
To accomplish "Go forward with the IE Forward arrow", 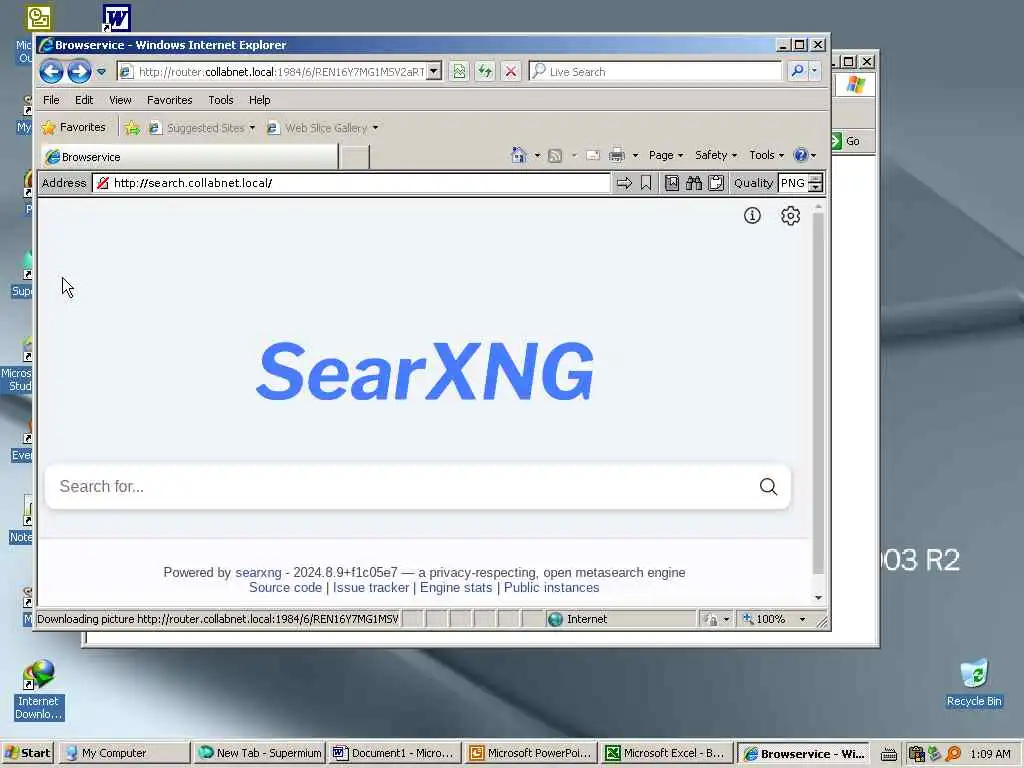I will 79,72.
